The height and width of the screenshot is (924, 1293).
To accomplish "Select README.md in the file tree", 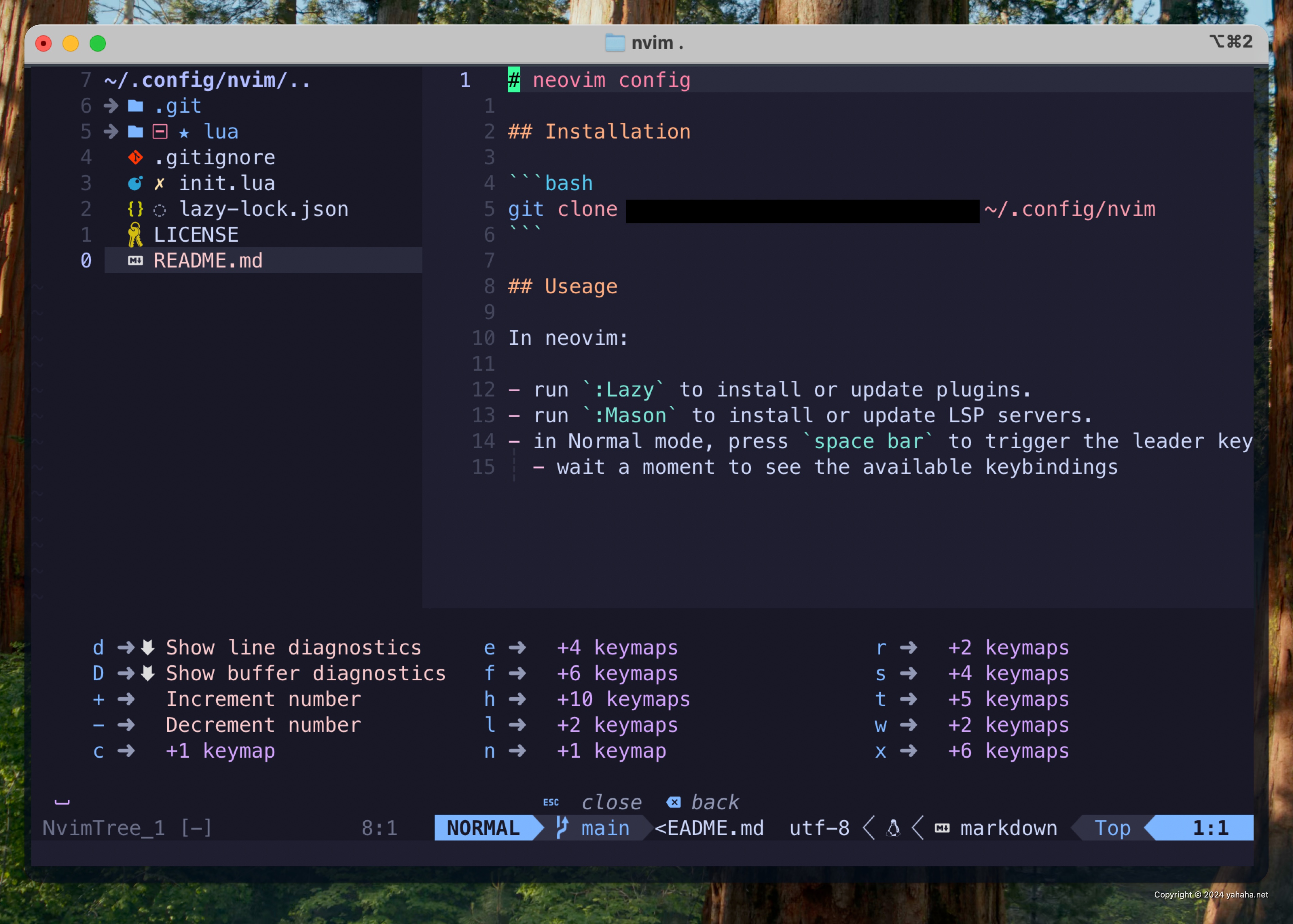I will pos(208,261).
